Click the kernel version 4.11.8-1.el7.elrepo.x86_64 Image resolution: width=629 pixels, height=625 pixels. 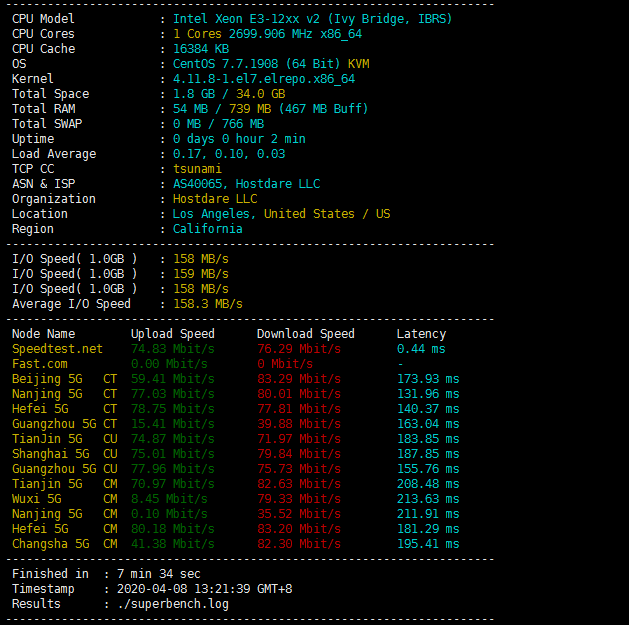point(263,79)
